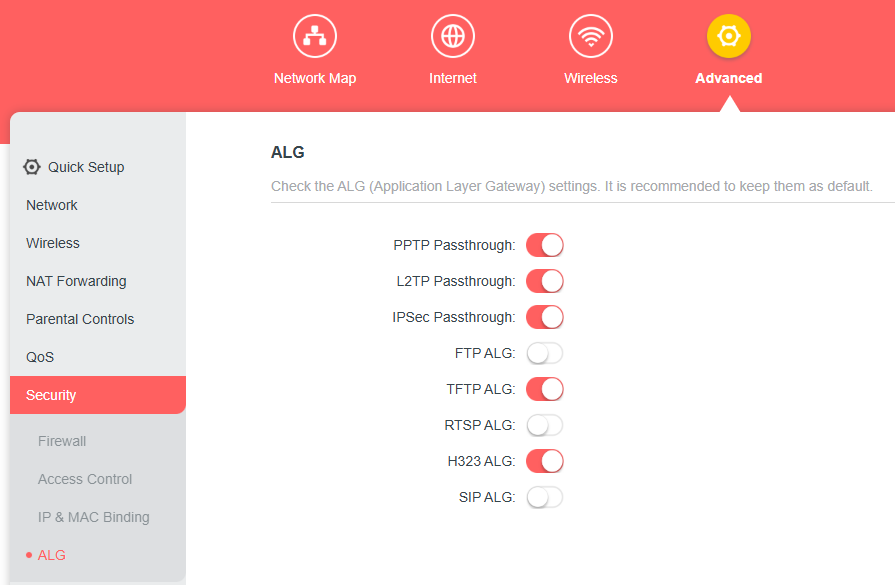Click the Quick Setup gear icon
Viewport: 895px width, 585px height.
point(31,167)
